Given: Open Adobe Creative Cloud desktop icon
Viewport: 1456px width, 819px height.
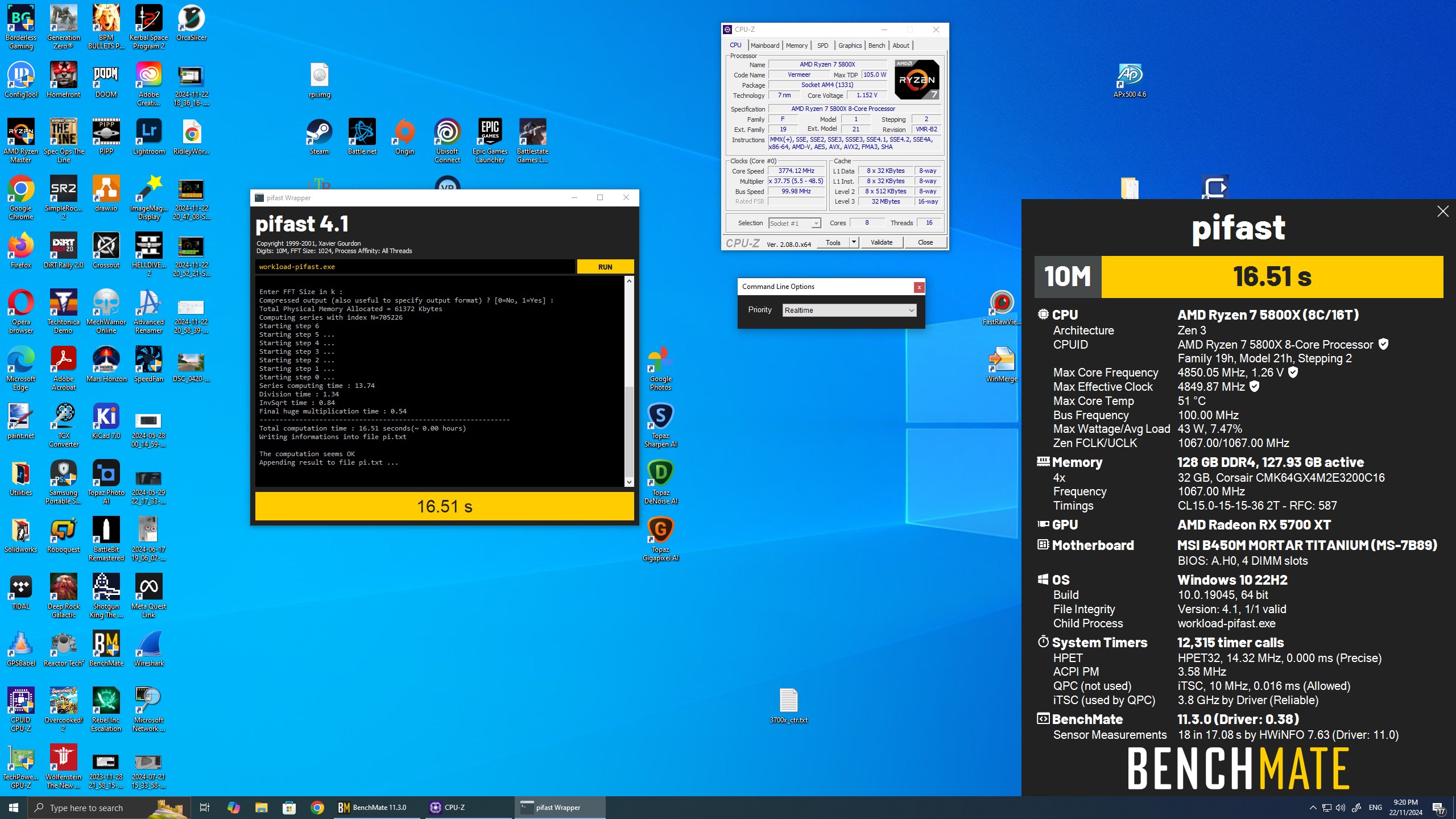Looking at the screenshot, I should coord(148,84).
